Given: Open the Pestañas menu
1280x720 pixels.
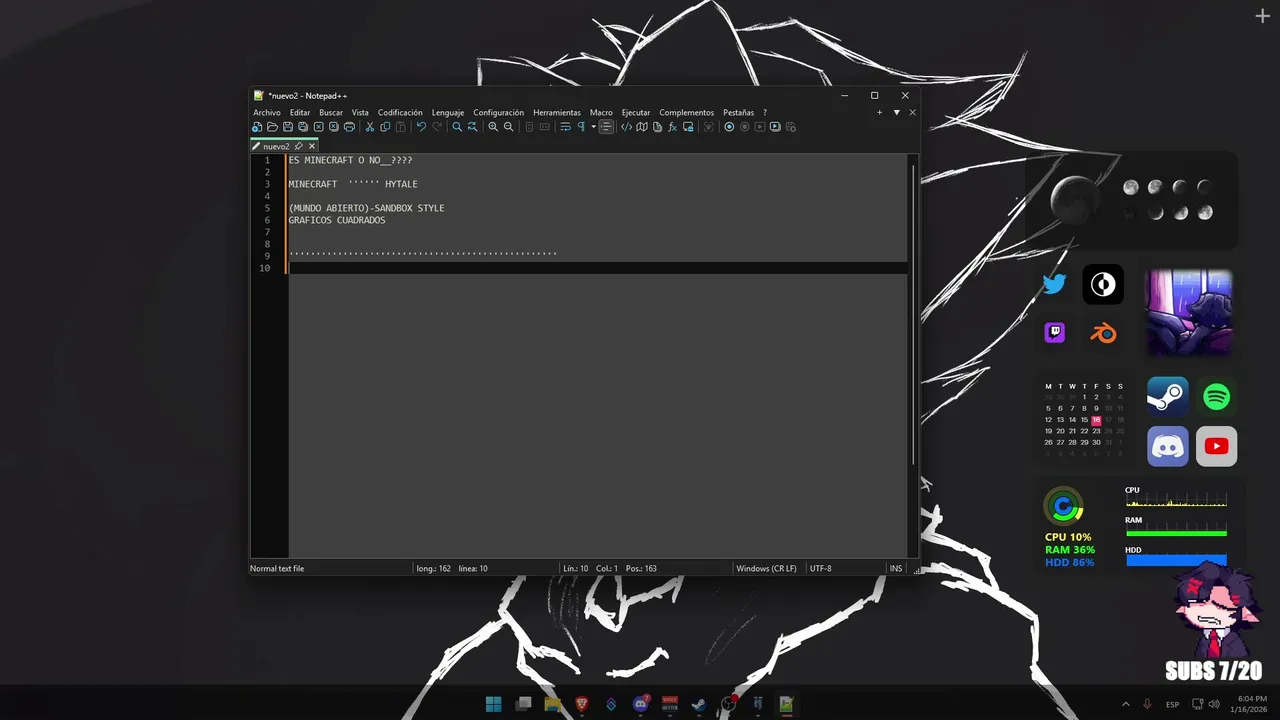Looking at the screenshot, I should coord(739,113).
